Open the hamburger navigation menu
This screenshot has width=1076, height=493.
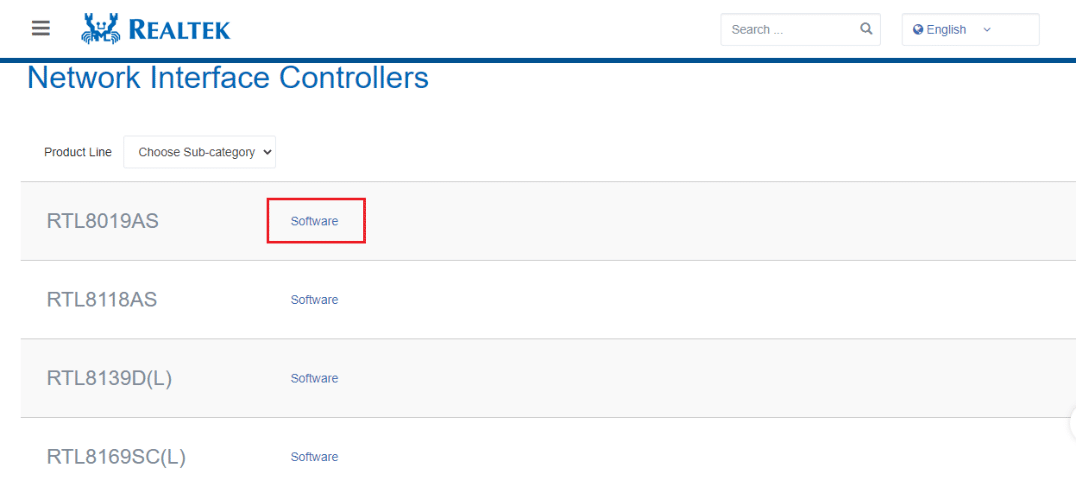coord(40,29)
